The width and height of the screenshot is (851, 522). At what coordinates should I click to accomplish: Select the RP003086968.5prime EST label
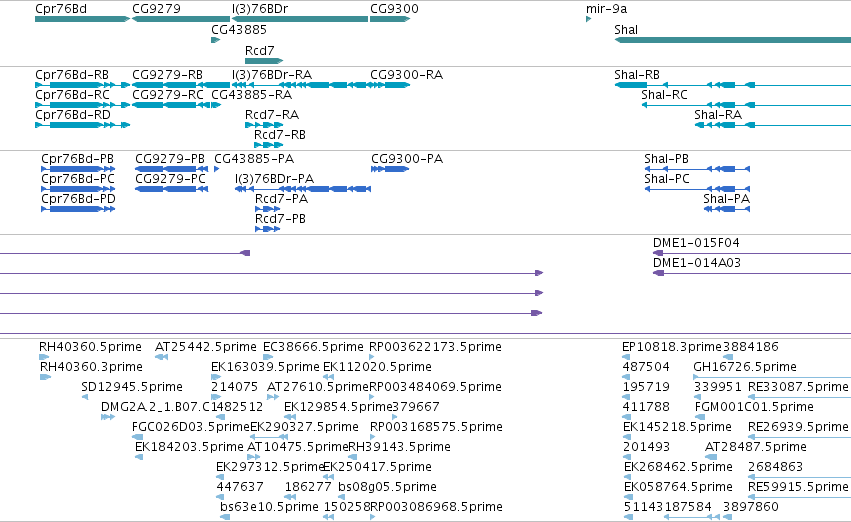pos(436,507)
